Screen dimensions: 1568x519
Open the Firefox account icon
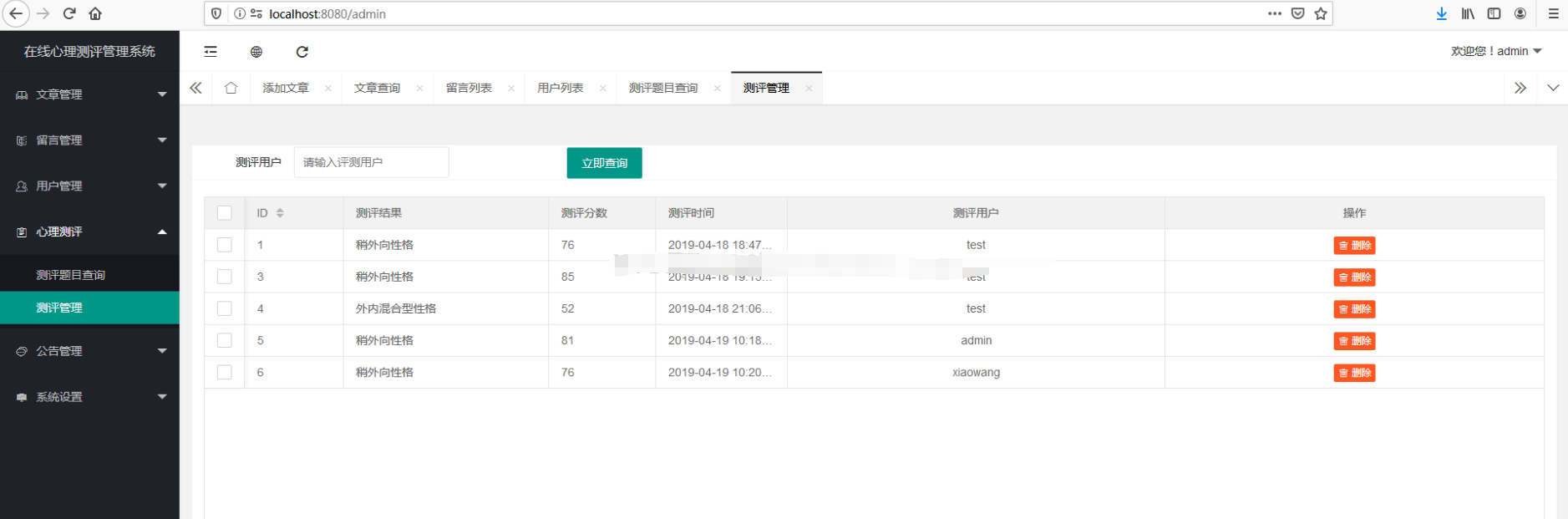coord(1520,13)
